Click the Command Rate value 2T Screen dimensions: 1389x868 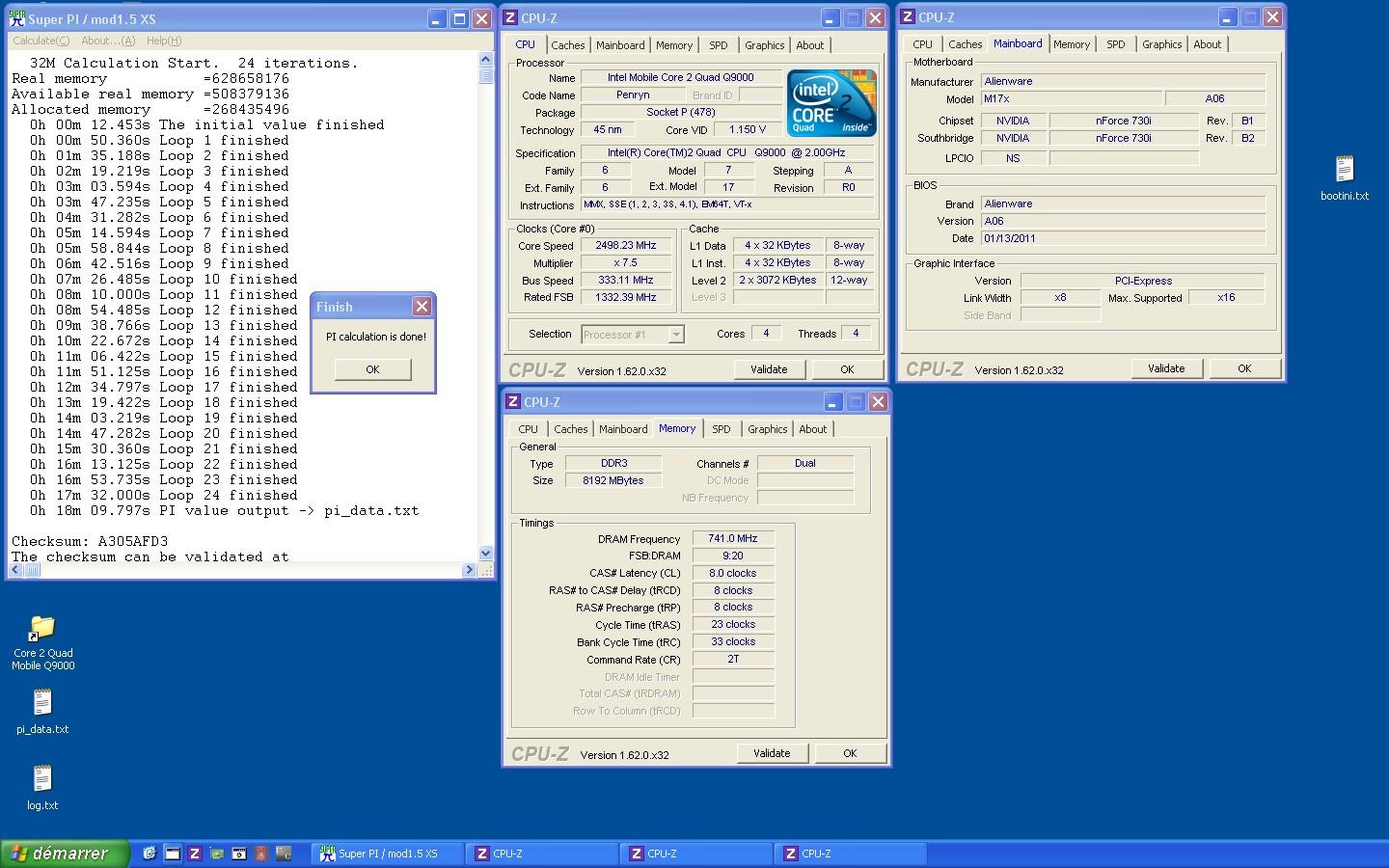(733, 659)
